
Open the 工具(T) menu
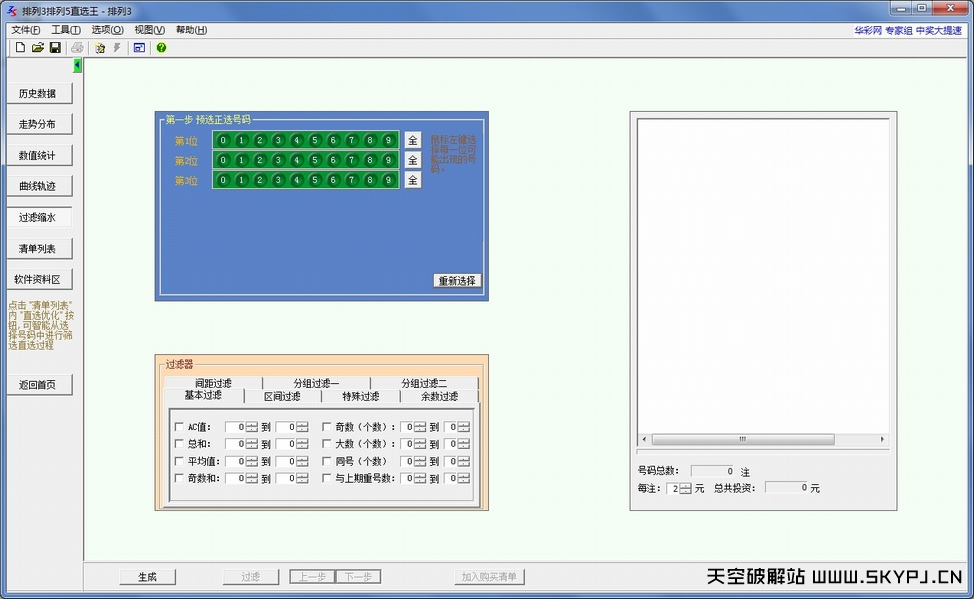point(66,30)
